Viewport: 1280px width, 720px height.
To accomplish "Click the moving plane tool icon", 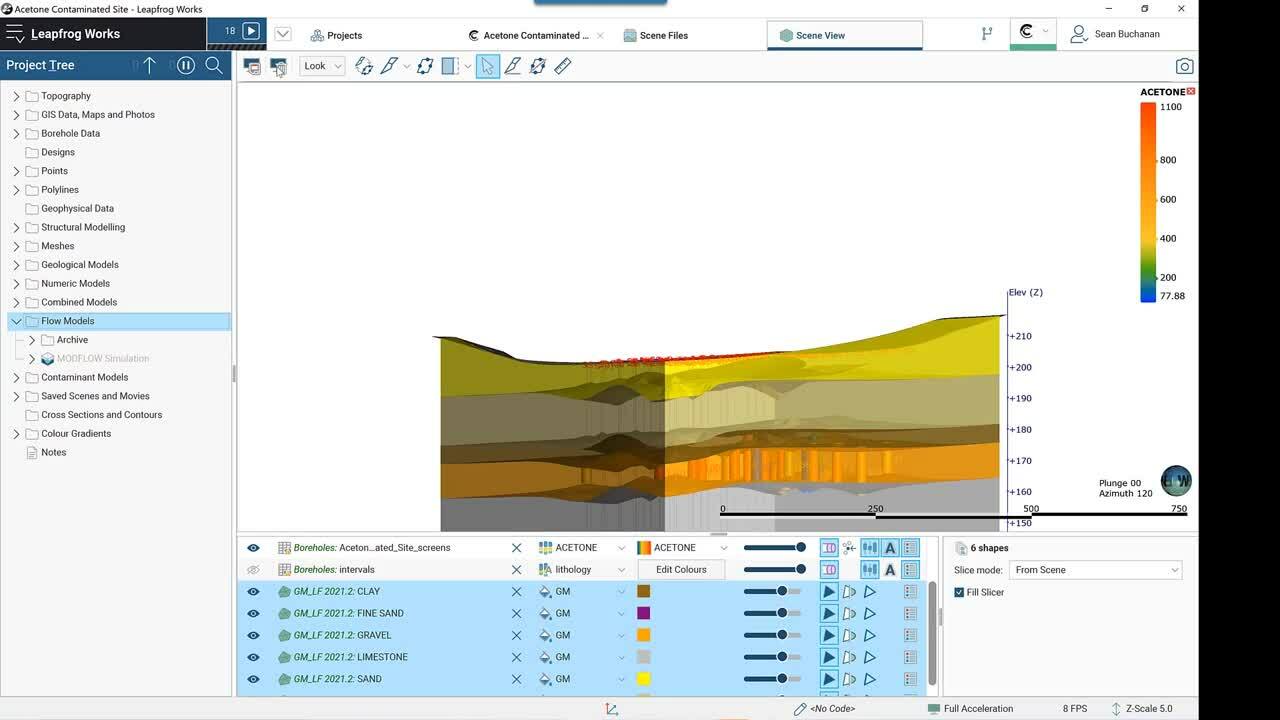I will 425,66.
